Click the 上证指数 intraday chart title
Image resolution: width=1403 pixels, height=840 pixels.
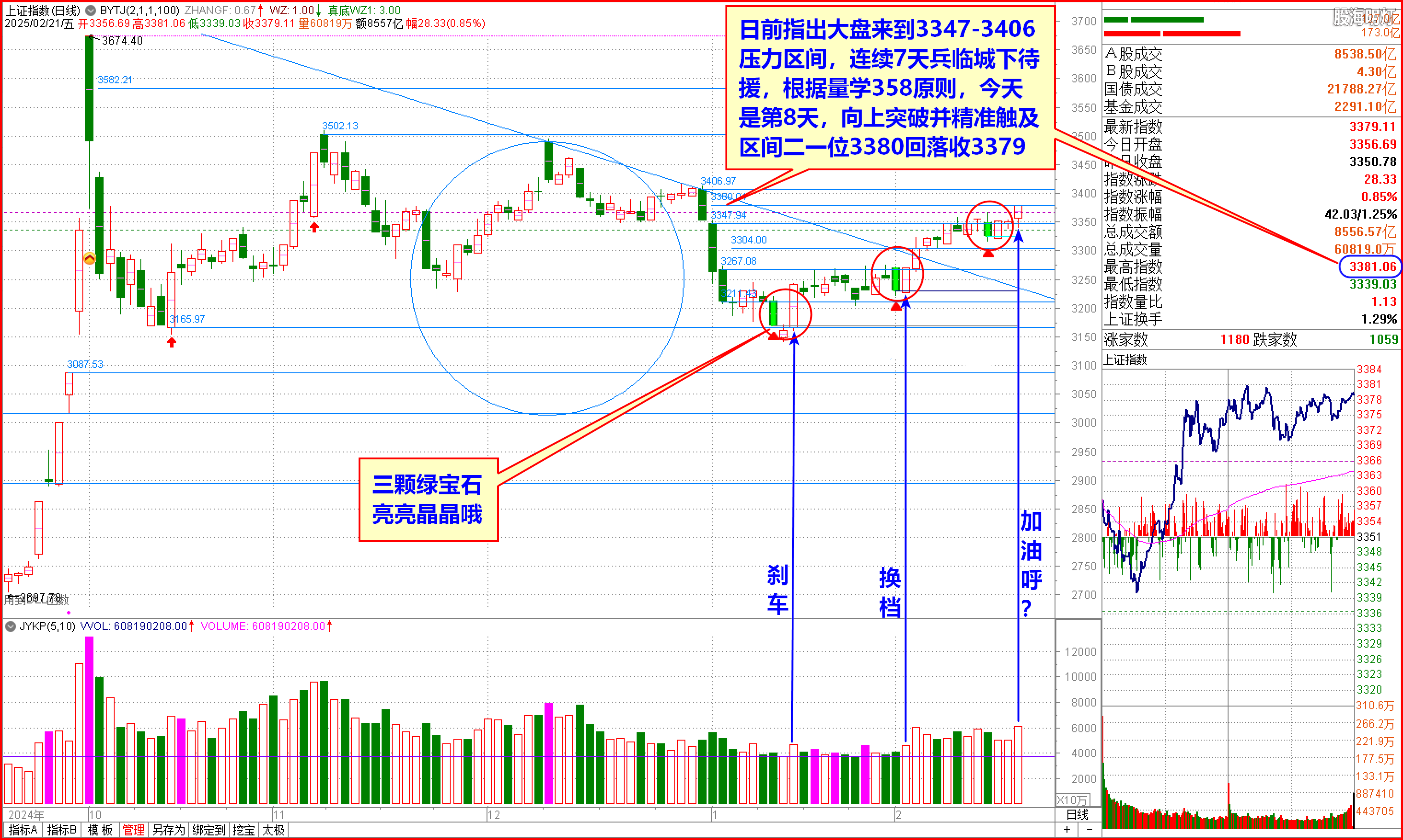tap(1125, 360)
